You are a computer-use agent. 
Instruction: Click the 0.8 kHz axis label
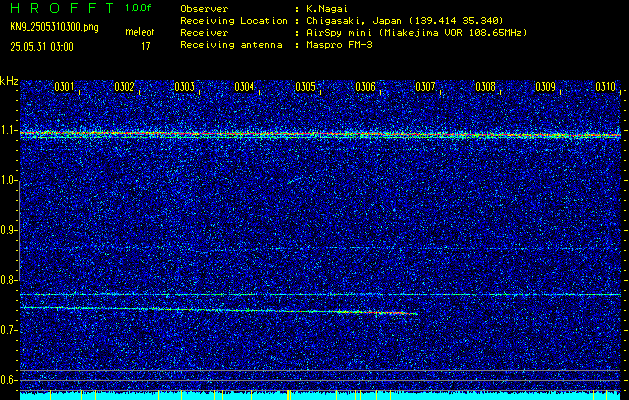pyautogui.click(x=8, y=280)
